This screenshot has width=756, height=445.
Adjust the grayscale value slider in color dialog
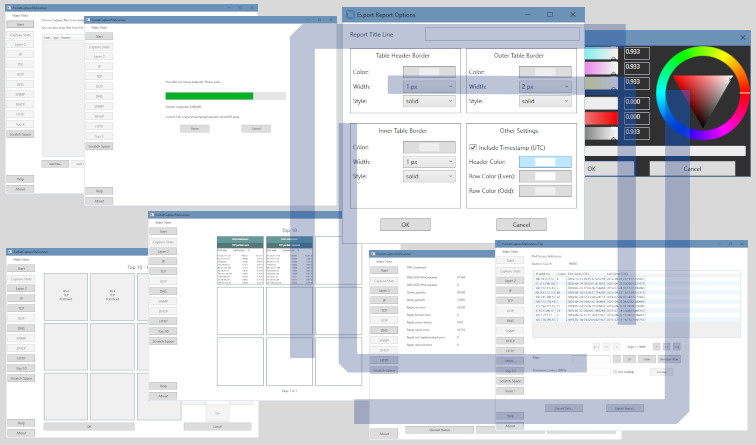coord(601,133)
